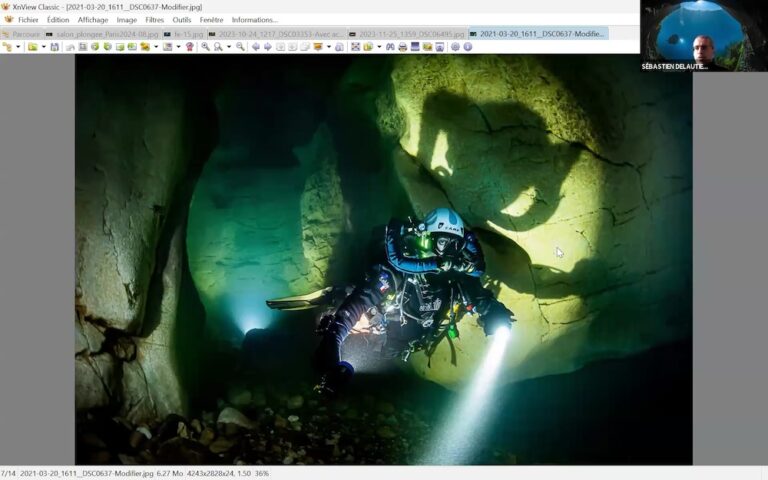
Task: Click Sébastien Delautre webcam thumbnail
Action: pos(704,35)
